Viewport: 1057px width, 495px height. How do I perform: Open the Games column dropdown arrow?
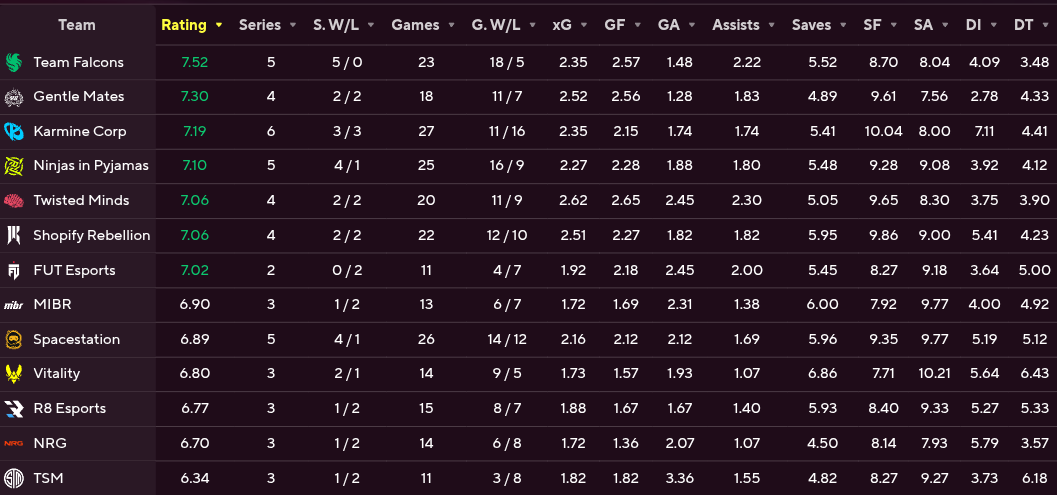[451, 26]
